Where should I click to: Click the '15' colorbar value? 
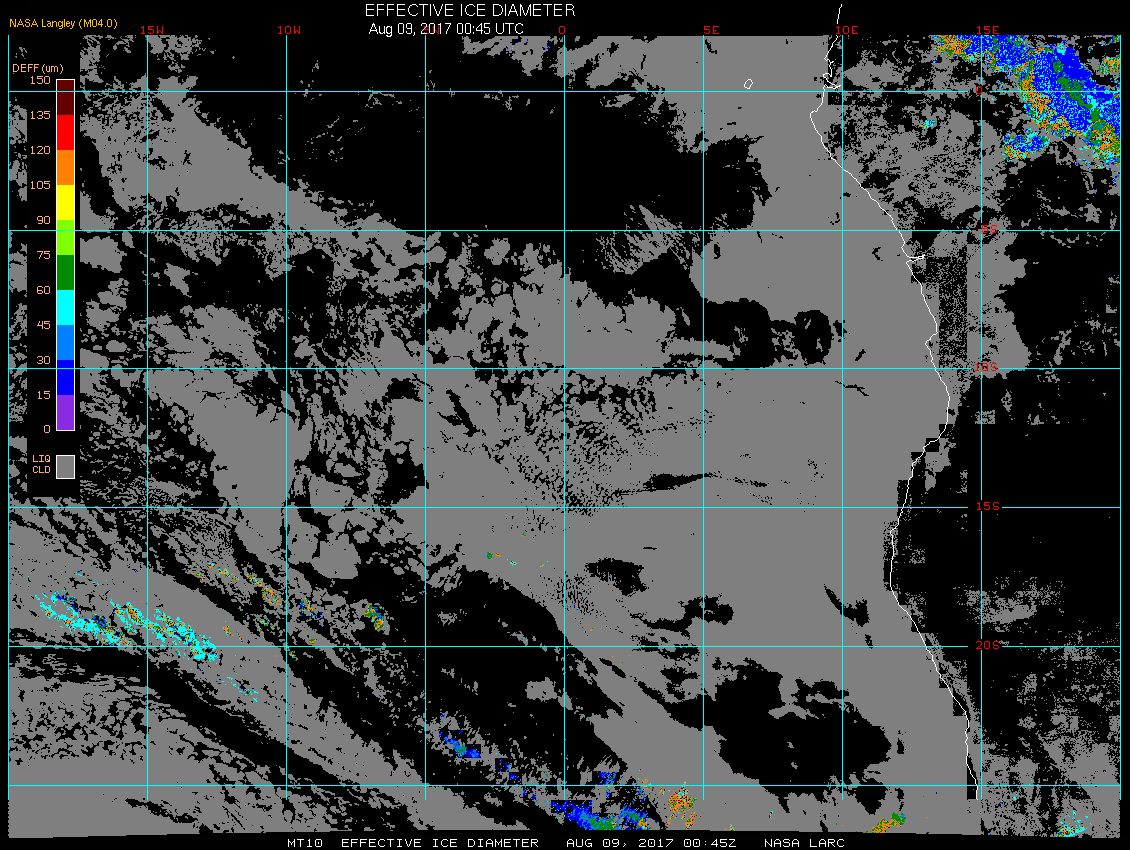click(43, 395)
